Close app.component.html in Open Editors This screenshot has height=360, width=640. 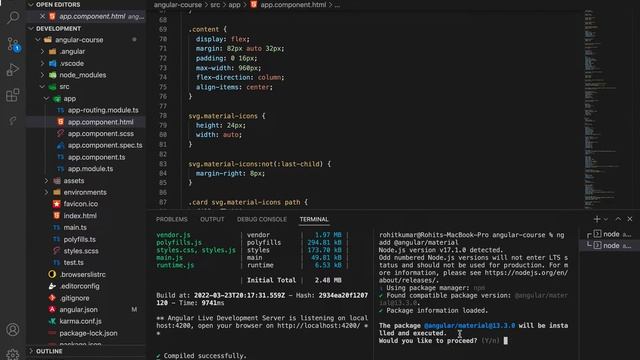point(42,16)
